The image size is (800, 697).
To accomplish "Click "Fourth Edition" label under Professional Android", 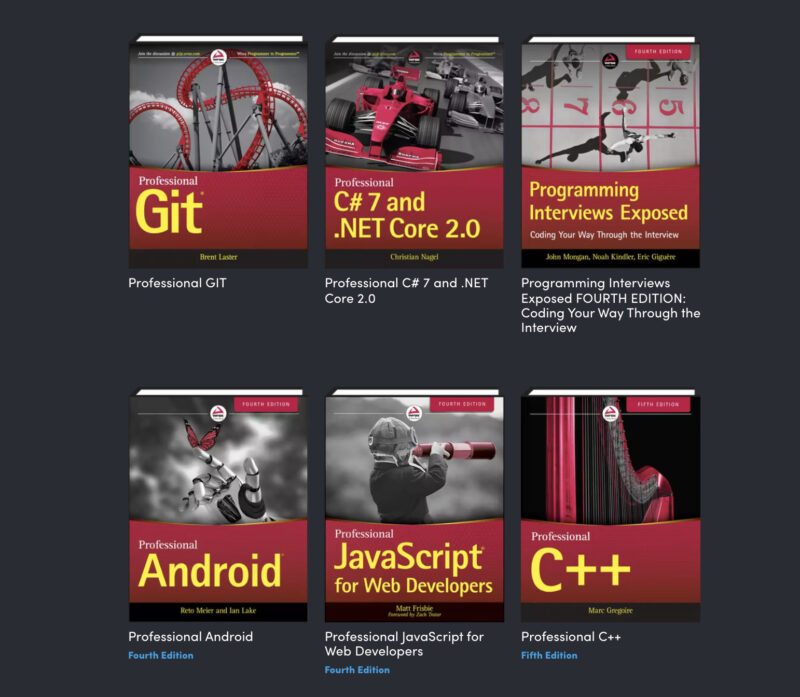I will (x=160, y=656).
